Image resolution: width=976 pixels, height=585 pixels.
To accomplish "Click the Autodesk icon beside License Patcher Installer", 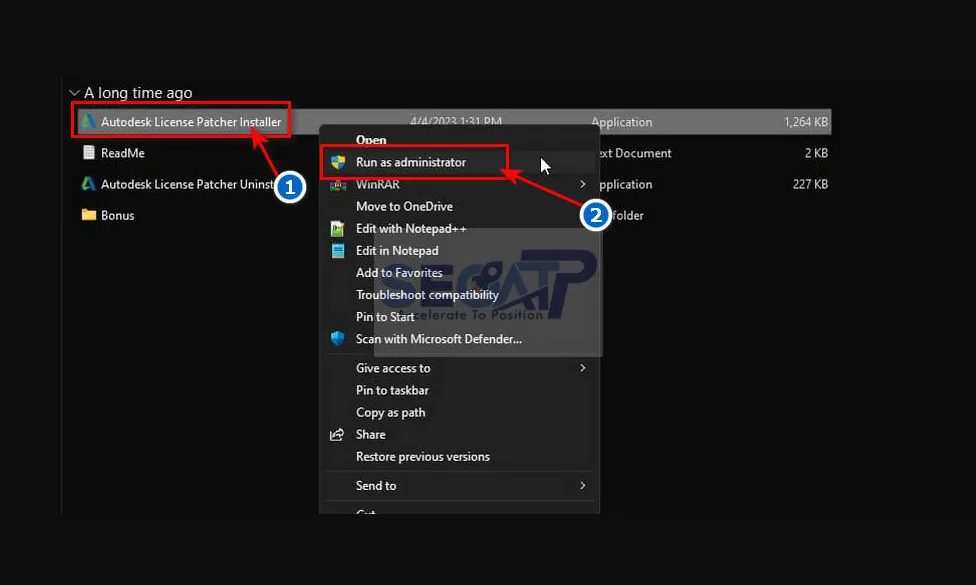I will click(x=89, y=122).
